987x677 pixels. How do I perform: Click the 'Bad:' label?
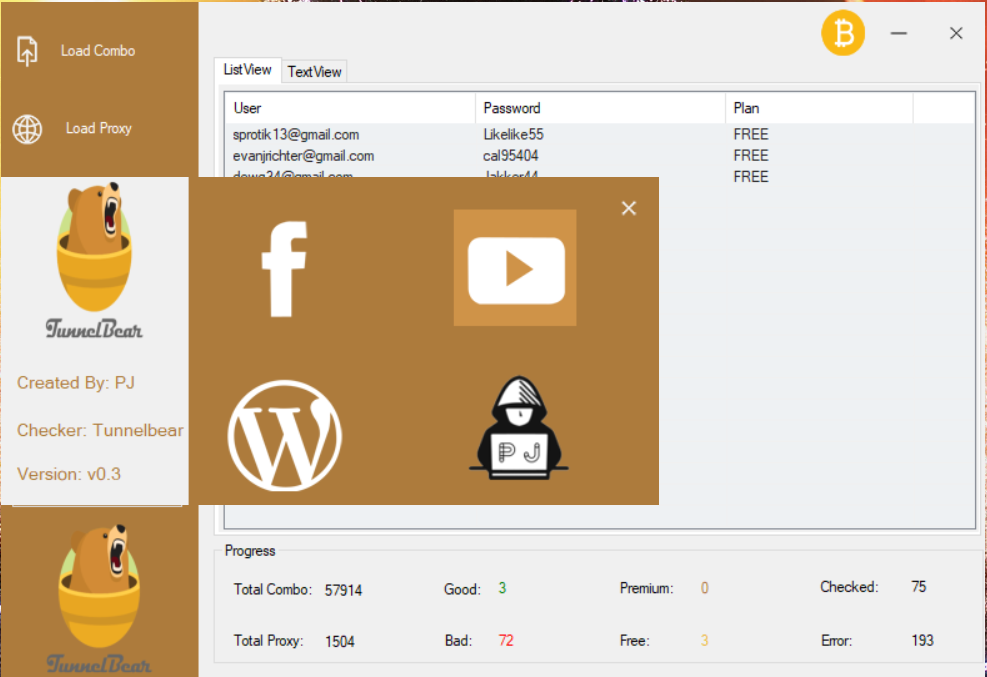458,641
